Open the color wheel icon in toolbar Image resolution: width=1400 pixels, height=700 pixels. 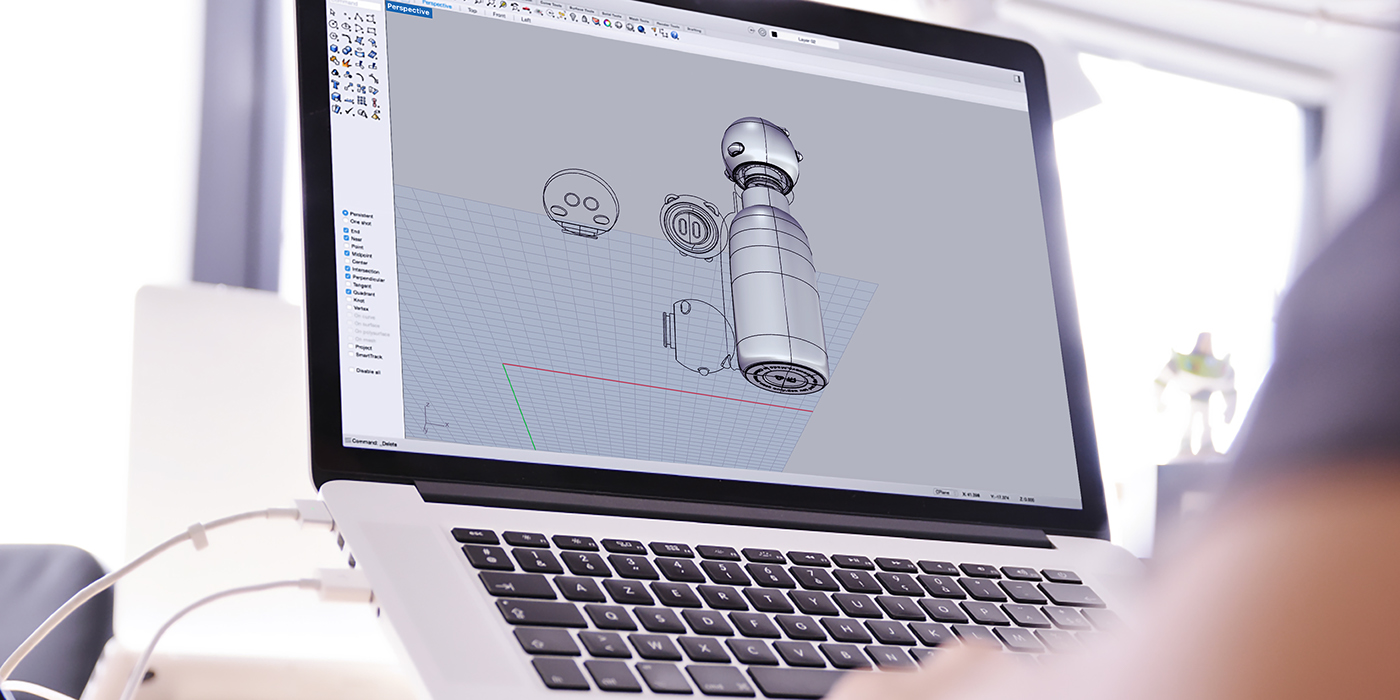[x=607, y=23]
